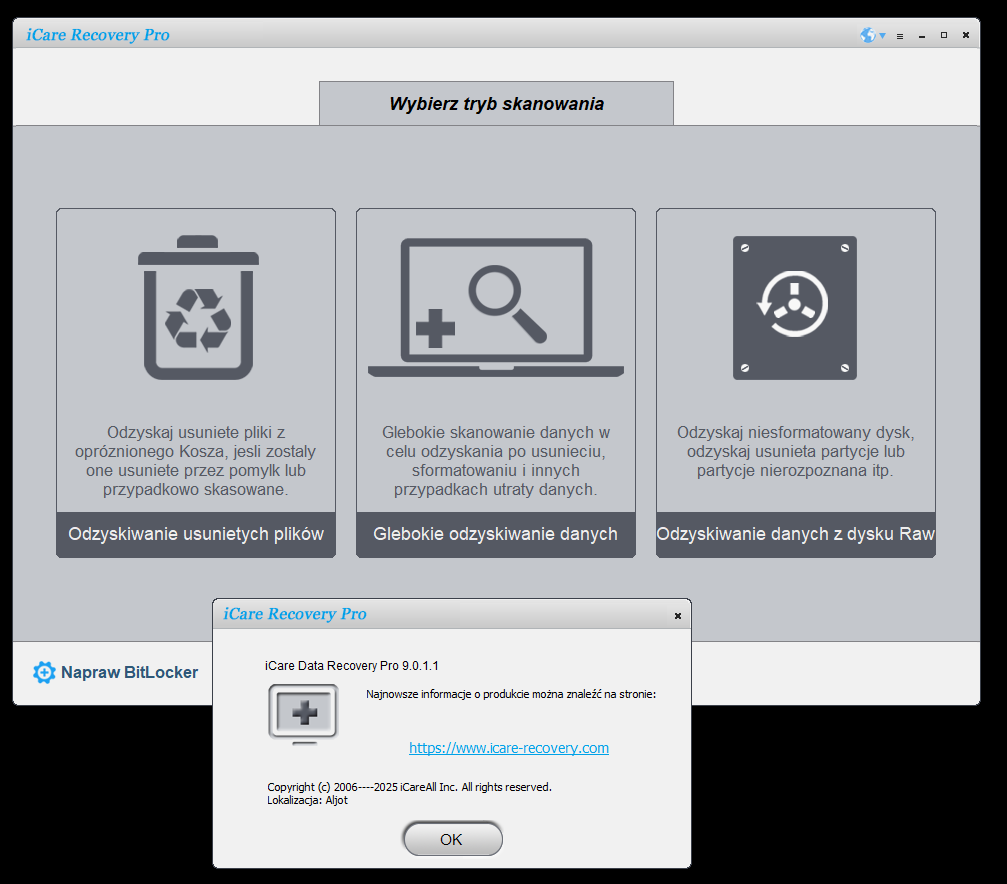Minimize the main iCare Recovery Pro window

tap(922, 36)
